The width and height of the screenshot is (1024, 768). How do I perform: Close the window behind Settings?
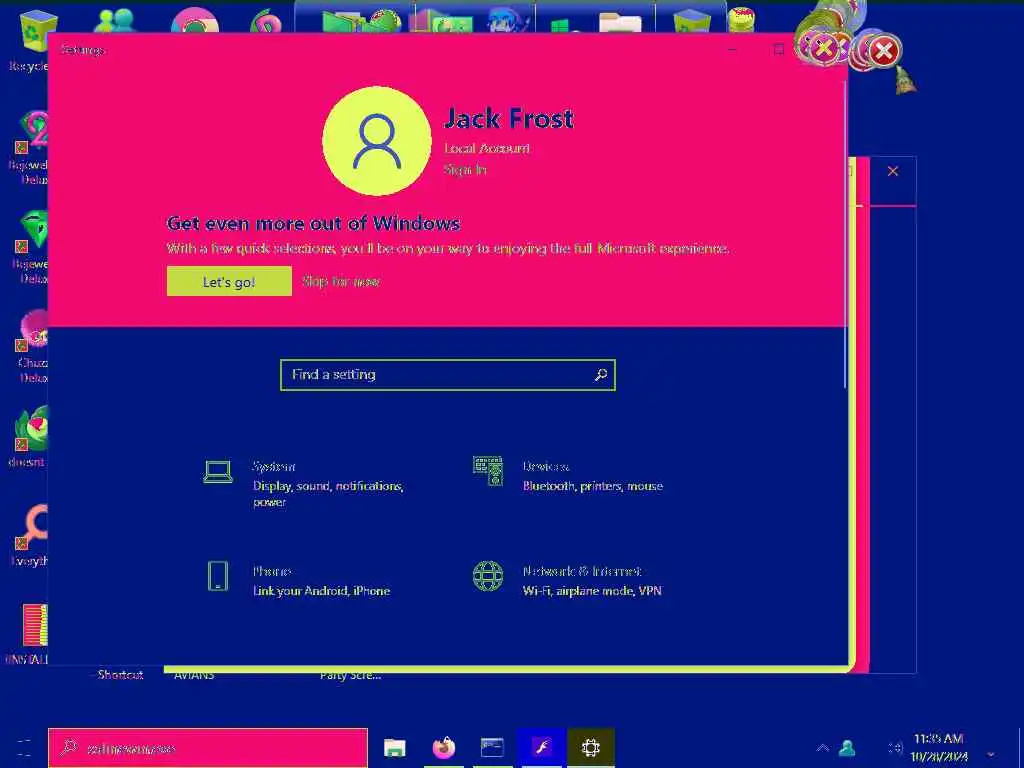(893, 172)
